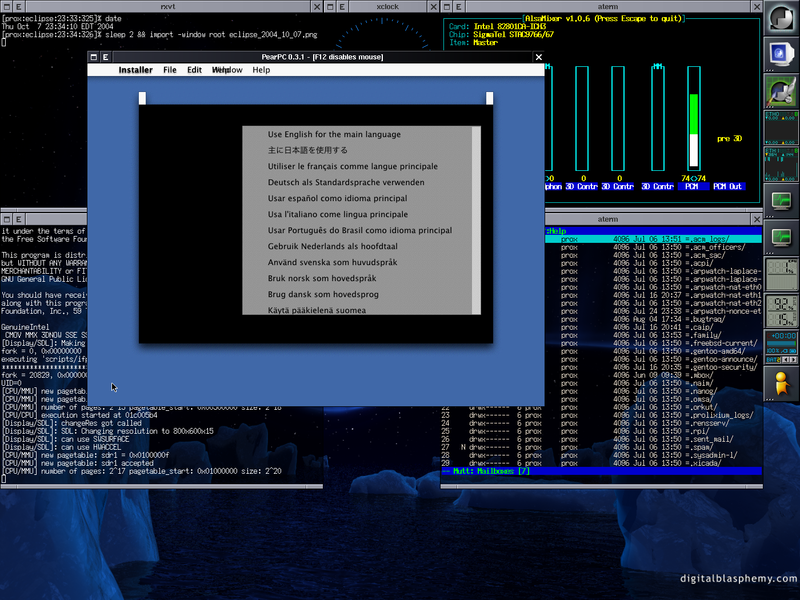Screen dimensions: 800x600
Task: Select the .gentoo-security/ mailbox row
Action: tap(722, 368)
